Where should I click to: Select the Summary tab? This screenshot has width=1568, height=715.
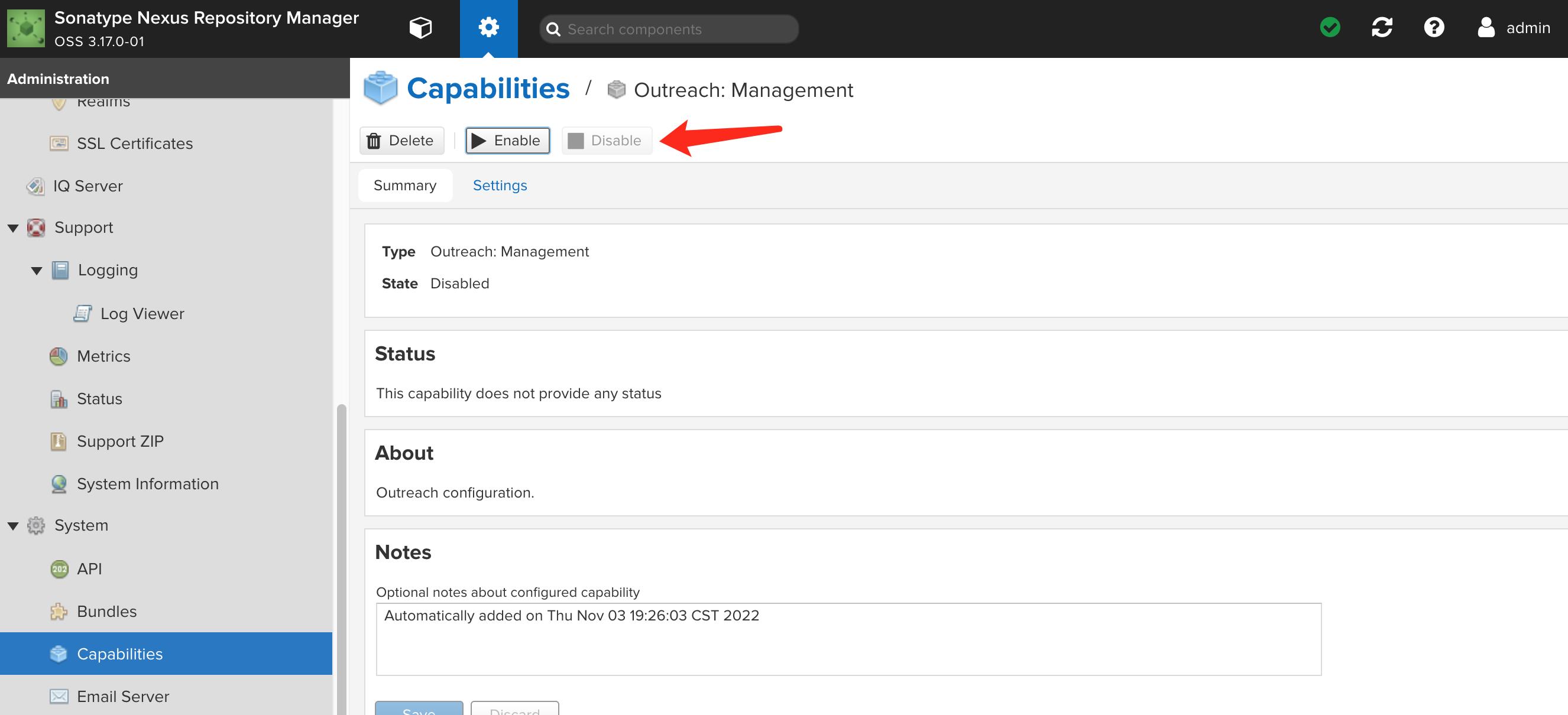[405, 185]
